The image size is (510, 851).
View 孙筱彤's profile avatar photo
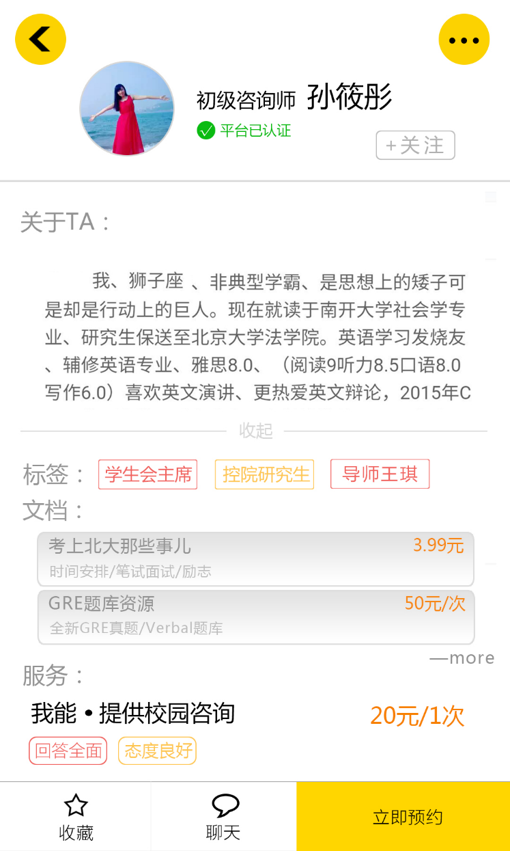(x=127, y=108)
